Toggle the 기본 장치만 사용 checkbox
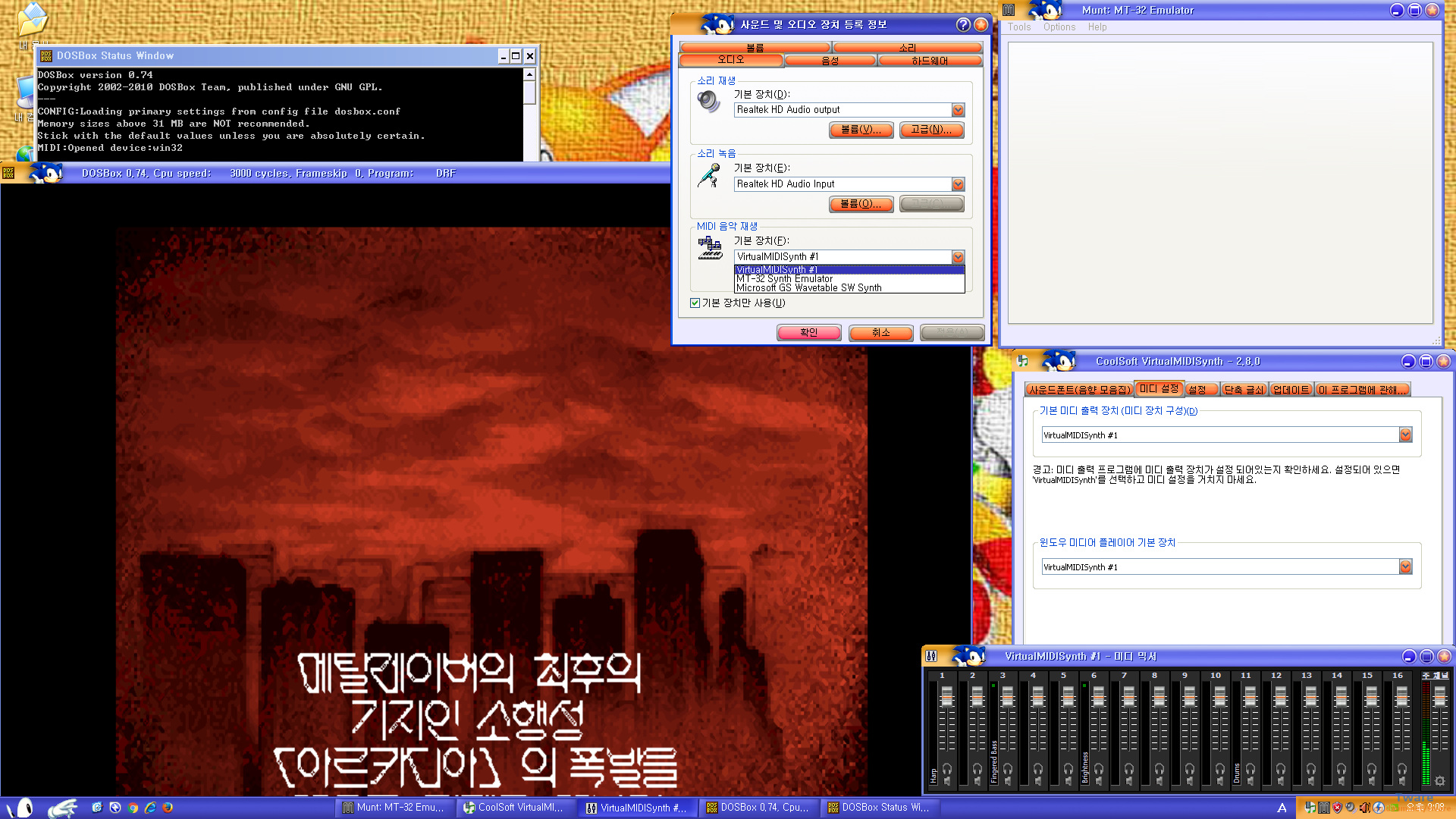1456x819 pixels. (695, 303)
